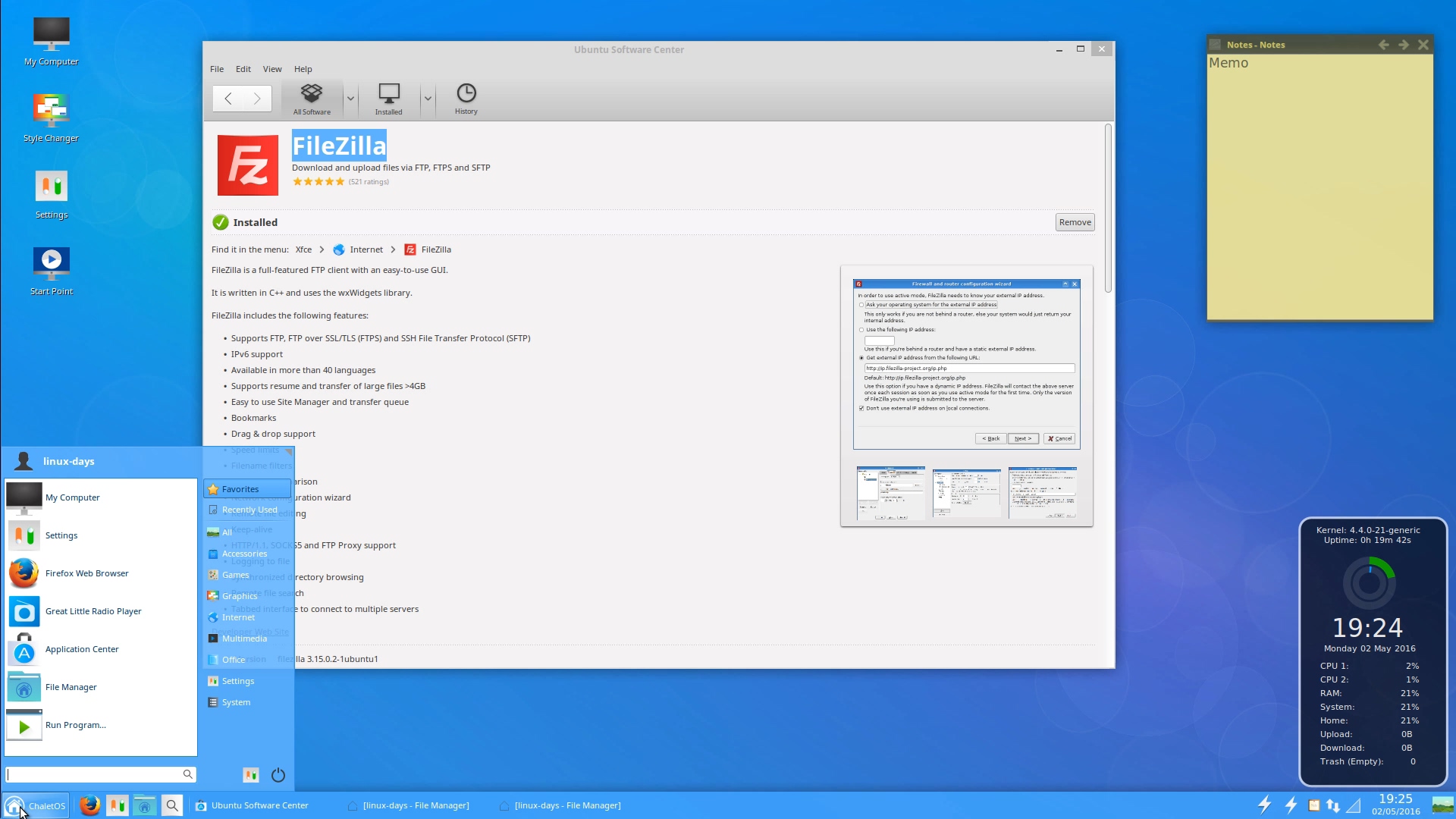Open Run Program from start menu
Image resolution: width=1456 pixels, height=819 pixels.
[101, 725]
